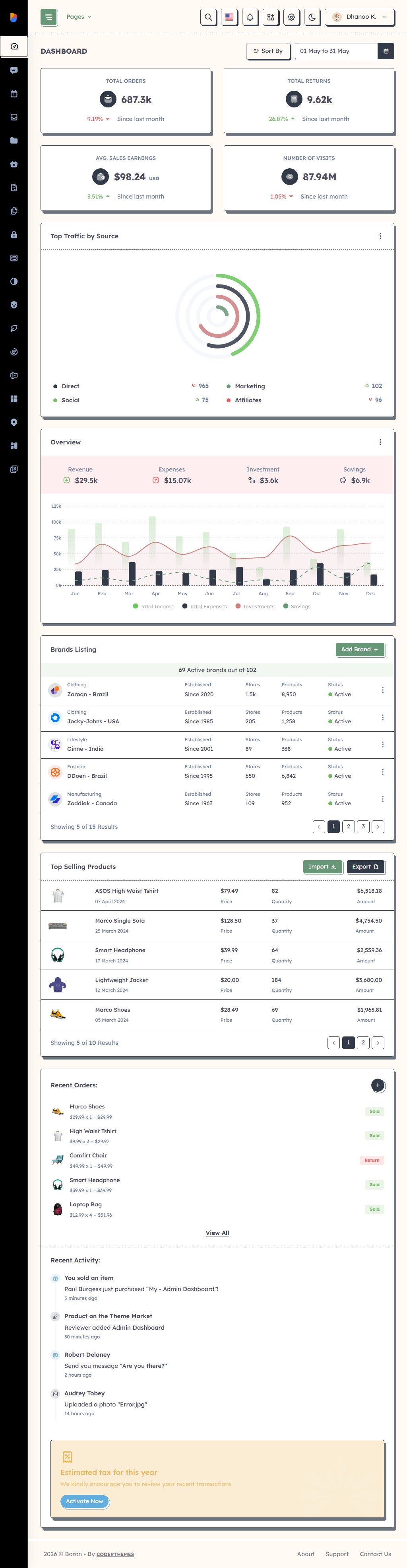
Task: Open the leaf icon in the sidebar
Action: tap(14, 328)
